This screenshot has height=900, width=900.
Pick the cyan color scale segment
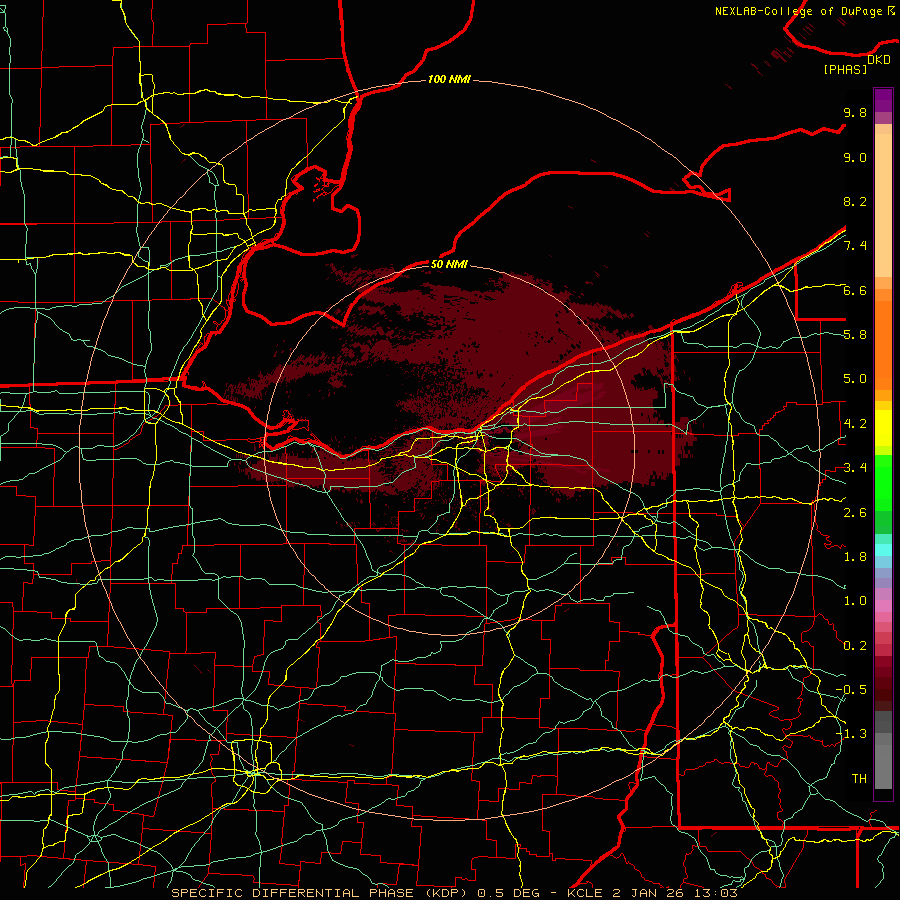(883, 550)
